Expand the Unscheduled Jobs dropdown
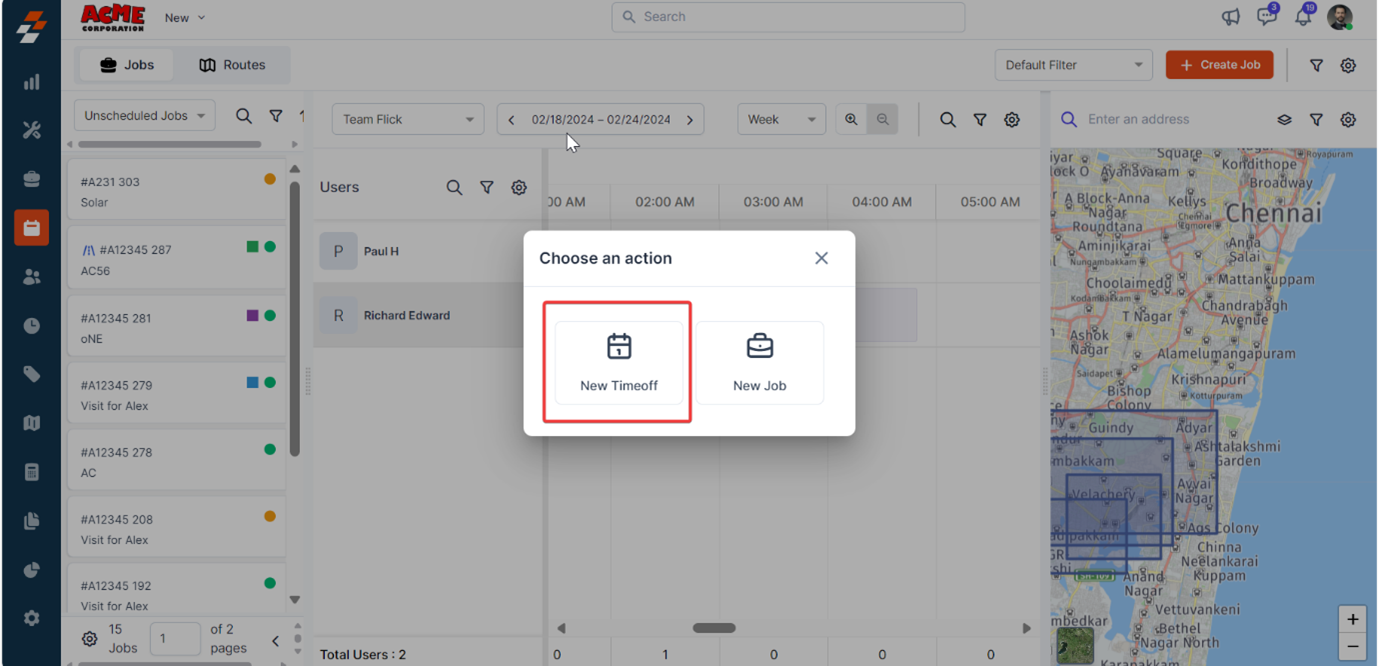1379x666 pixels. point(144,116)
